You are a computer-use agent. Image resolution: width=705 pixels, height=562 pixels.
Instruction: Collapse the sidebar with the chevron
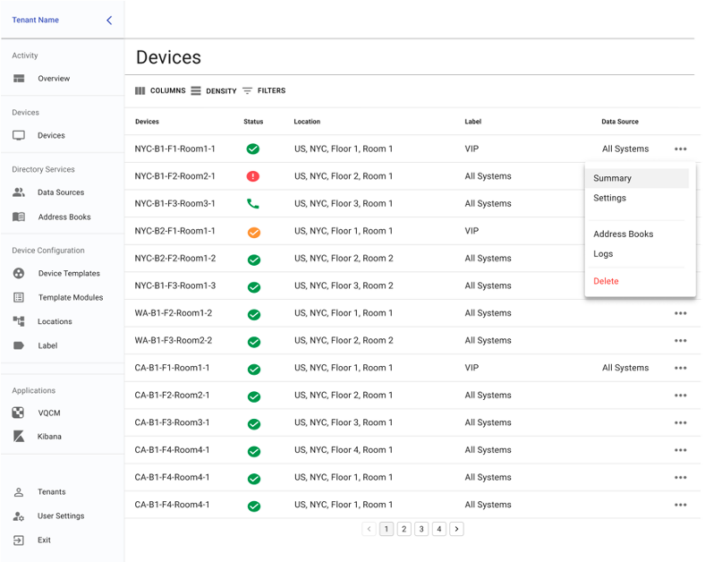[x=109, y=20]
